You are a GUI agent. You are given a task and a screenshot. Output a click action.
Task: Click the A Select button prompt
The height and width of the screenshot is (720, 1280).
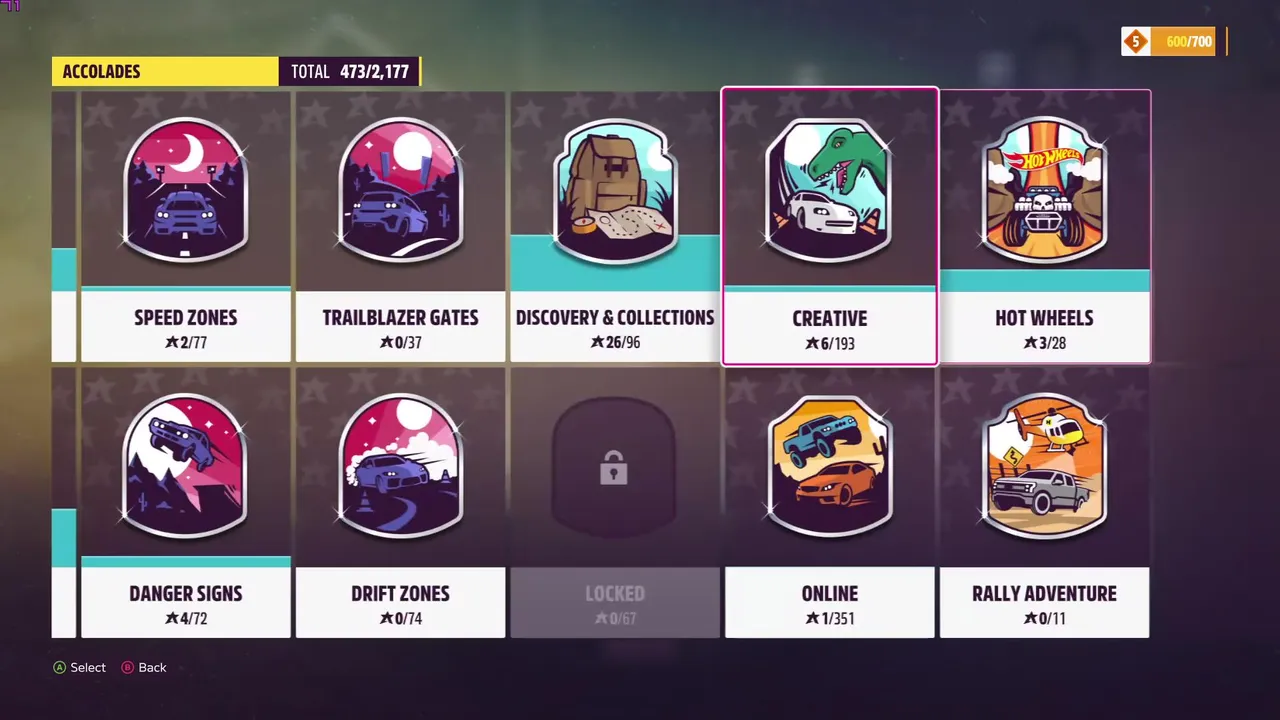(x=79, y=667)
